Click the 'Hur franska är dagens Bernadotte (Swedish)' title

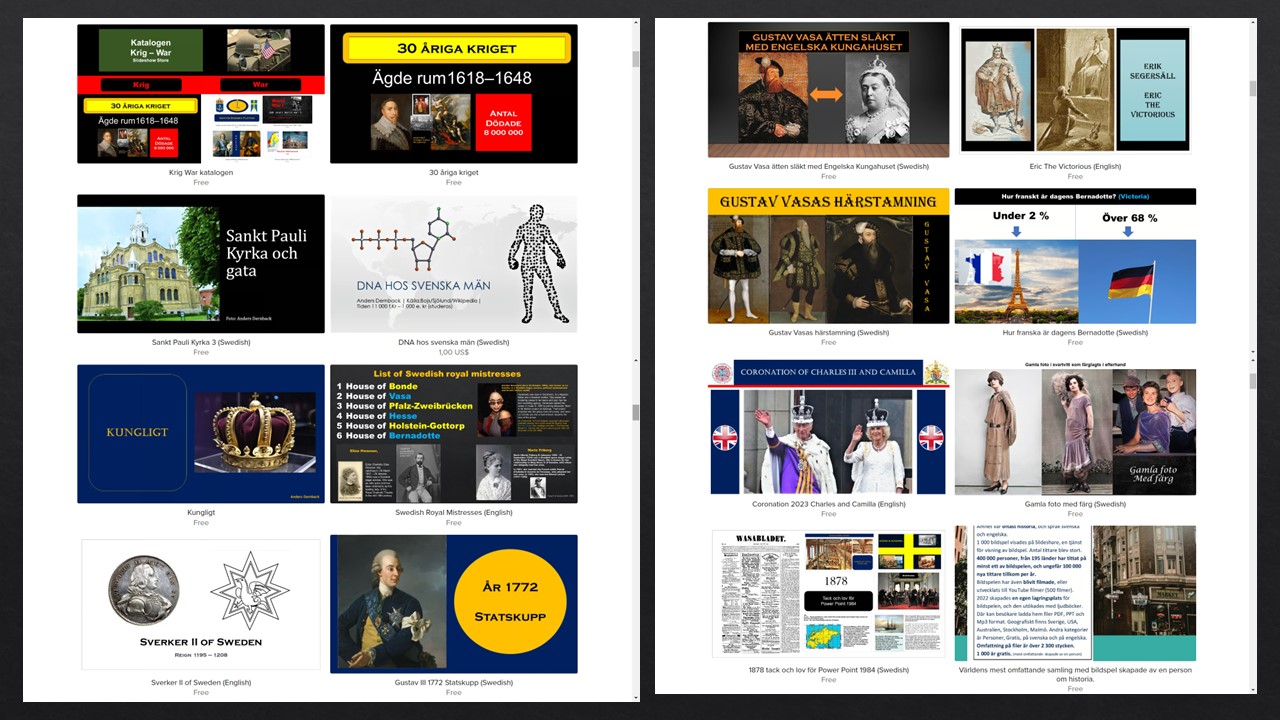click(x=1075, y=332)
